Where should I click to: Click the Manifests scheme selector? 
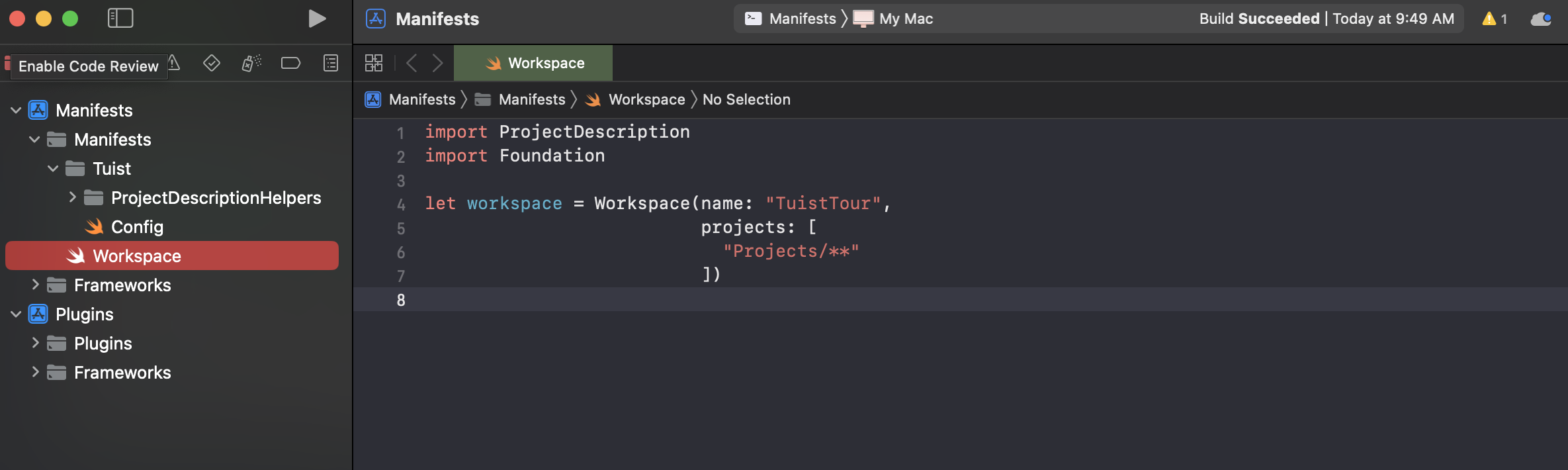click(x=790, y=19)
